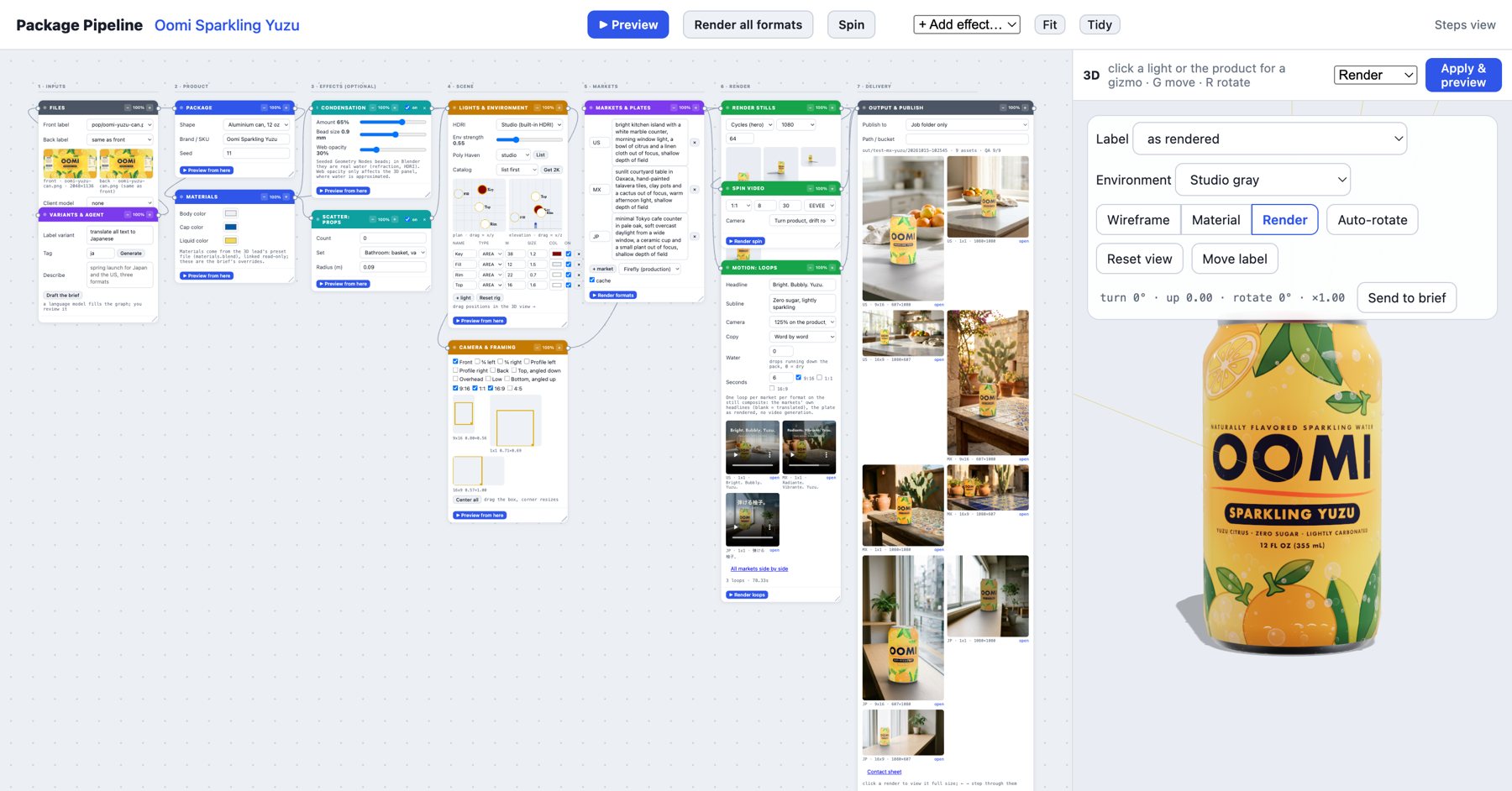Uncheck the Front camera angle checkbox
Screen dimensions: 1512x791
[x=456, y=362]
